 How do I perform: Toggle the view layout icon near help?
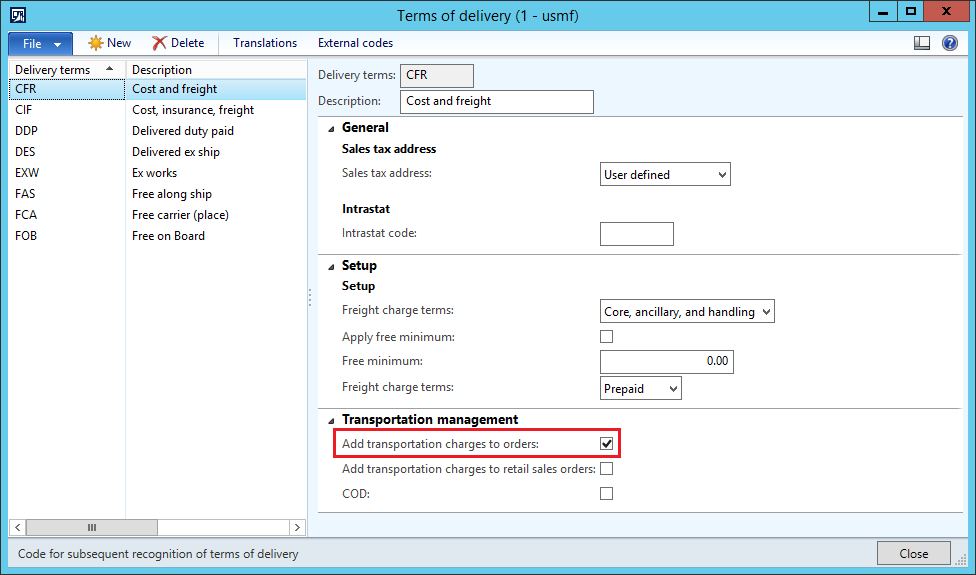pos(922,43)
